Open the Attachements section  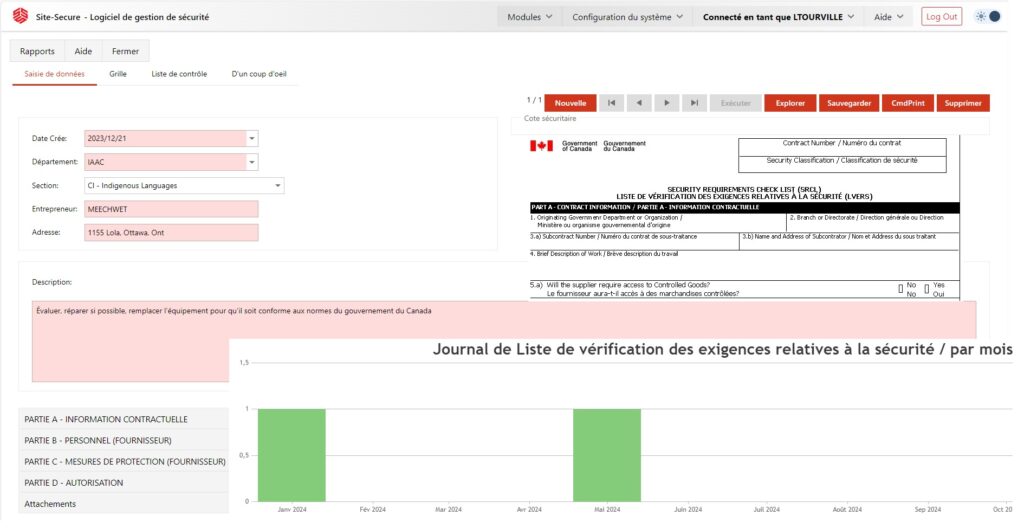coord(124,504)
